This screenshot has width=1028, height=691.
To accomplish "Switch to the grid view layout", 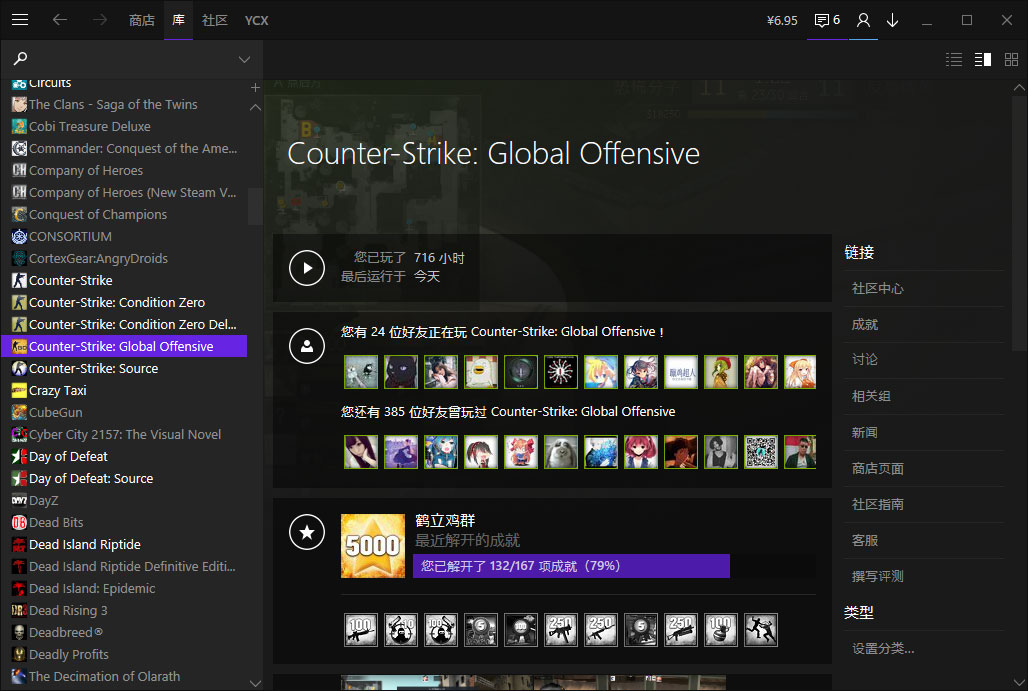I will pyautogui.click(x=1012, y=60).
